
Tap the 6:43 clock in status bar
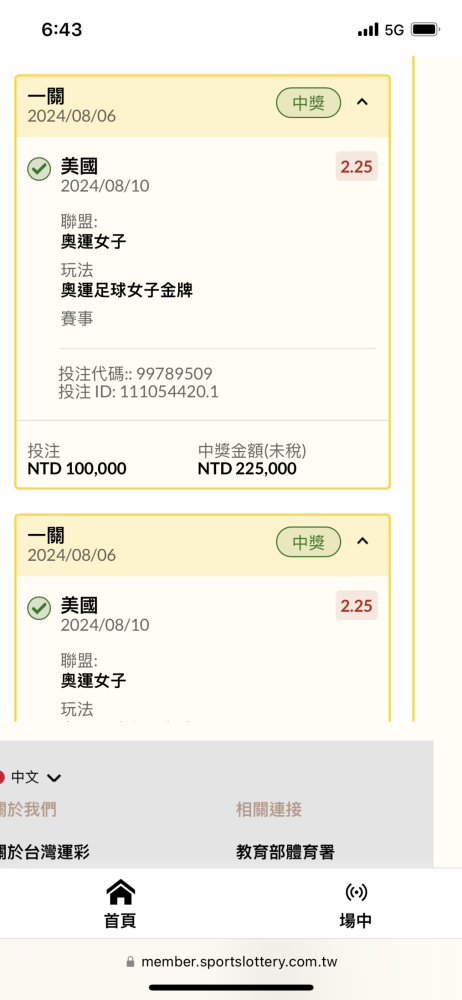(x=62, y=29)
